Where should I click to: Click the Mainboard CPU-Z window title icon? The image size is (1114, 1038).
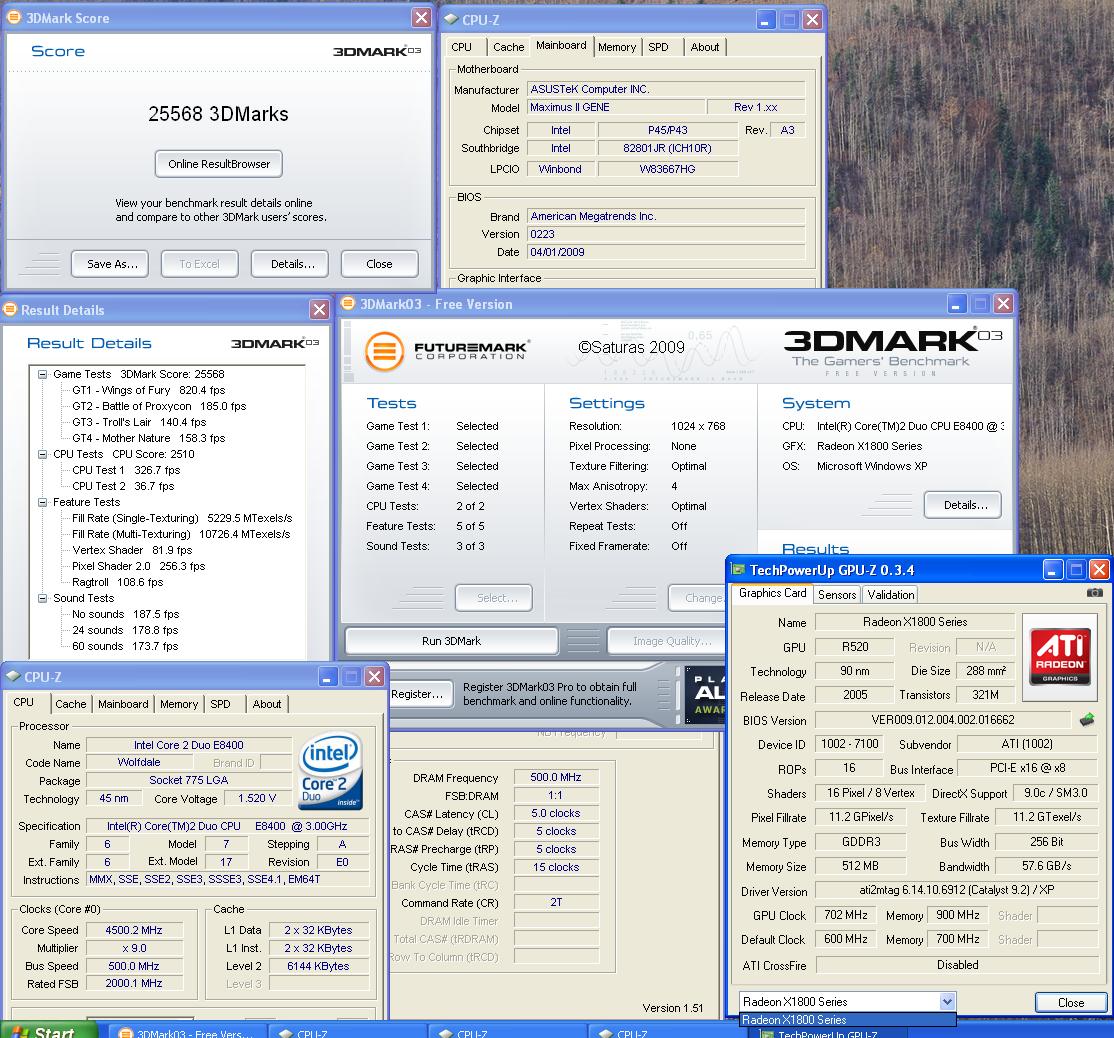(x=450, y=19)
